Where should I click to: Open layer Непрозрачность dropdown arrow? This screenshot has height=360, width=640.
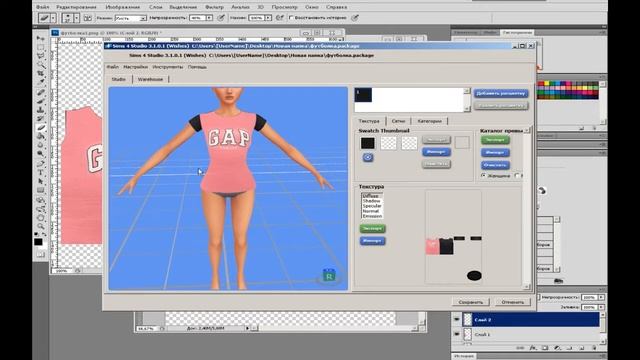coord(601,298)
